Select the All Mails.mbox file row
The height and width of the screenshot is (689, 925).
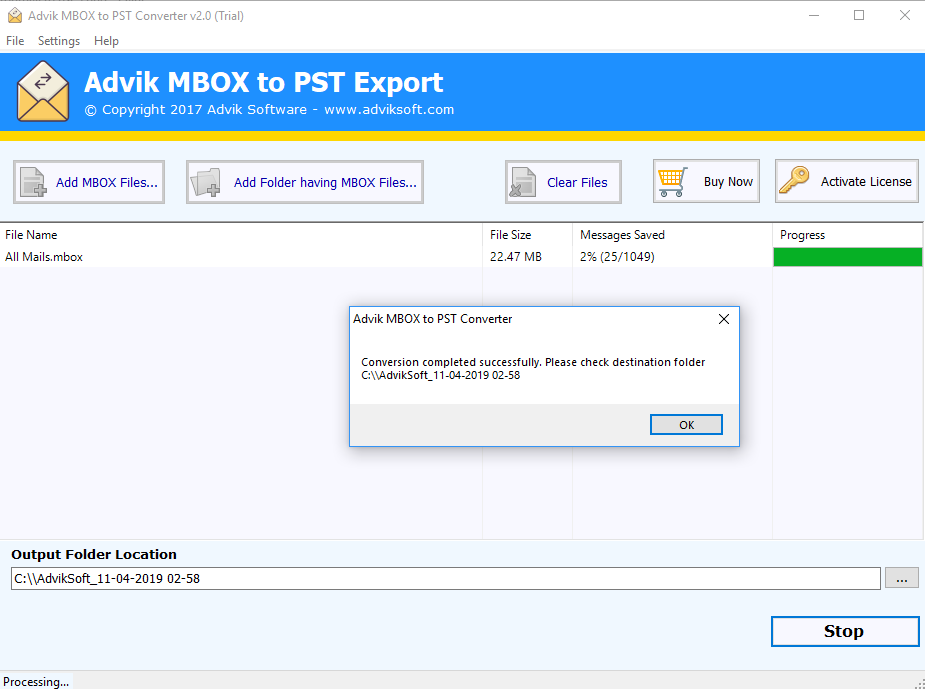click(x=461, y=257)
